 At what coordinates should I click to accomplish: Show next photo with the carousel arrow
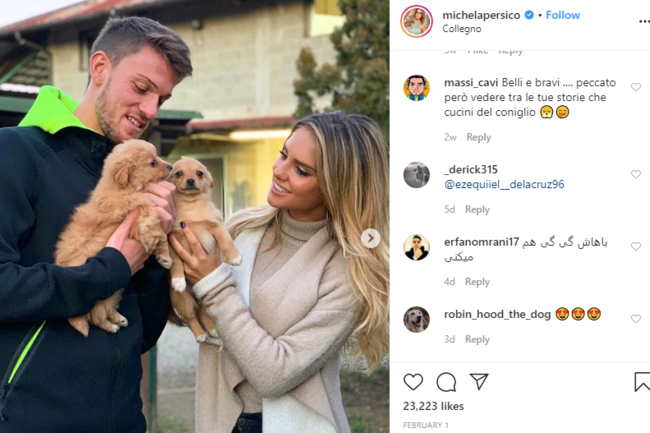370,238
